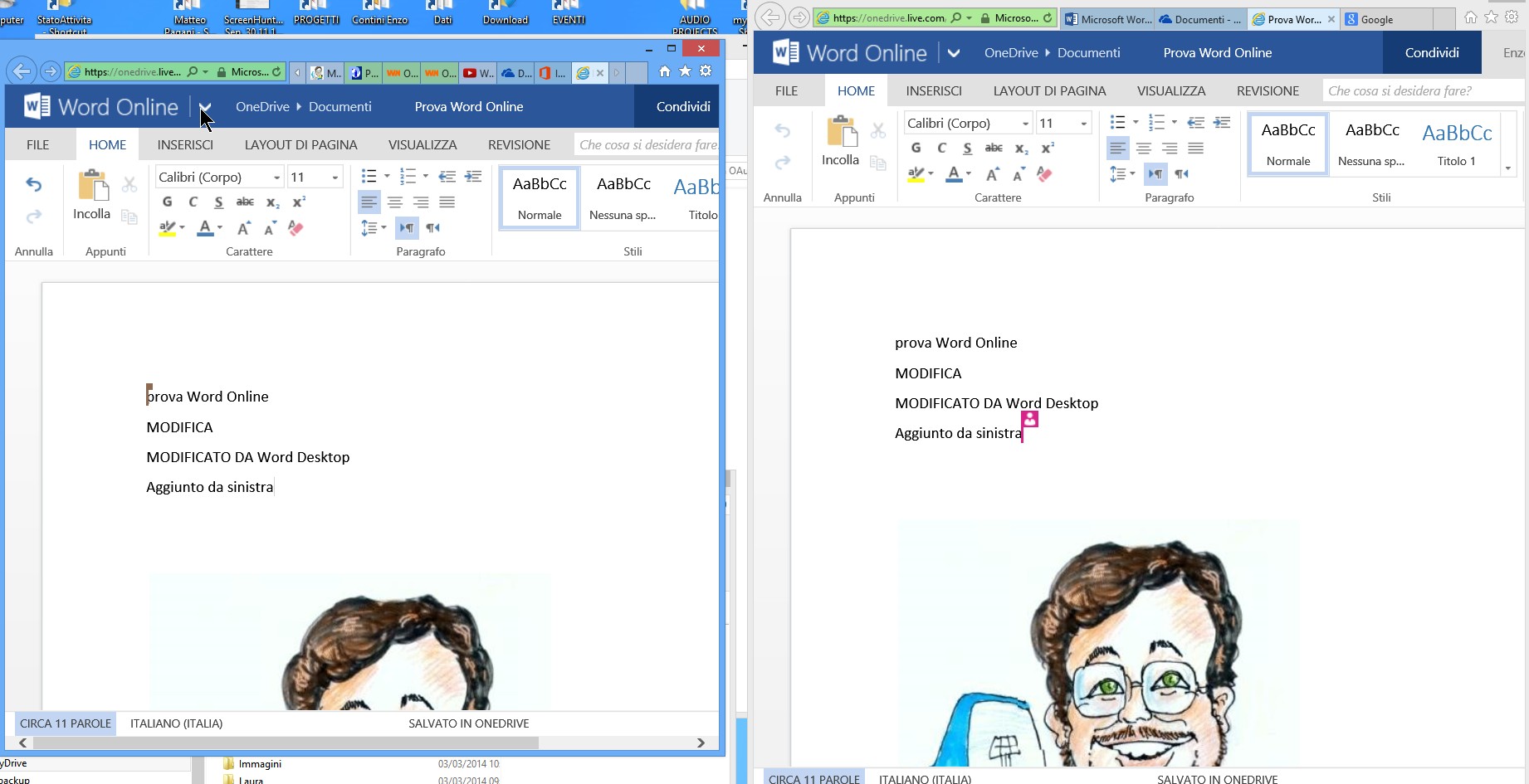Click clear formatting eraser in left window
Image resolution: width=1529 pixels, height=784 pixels.
click(296, 228)
